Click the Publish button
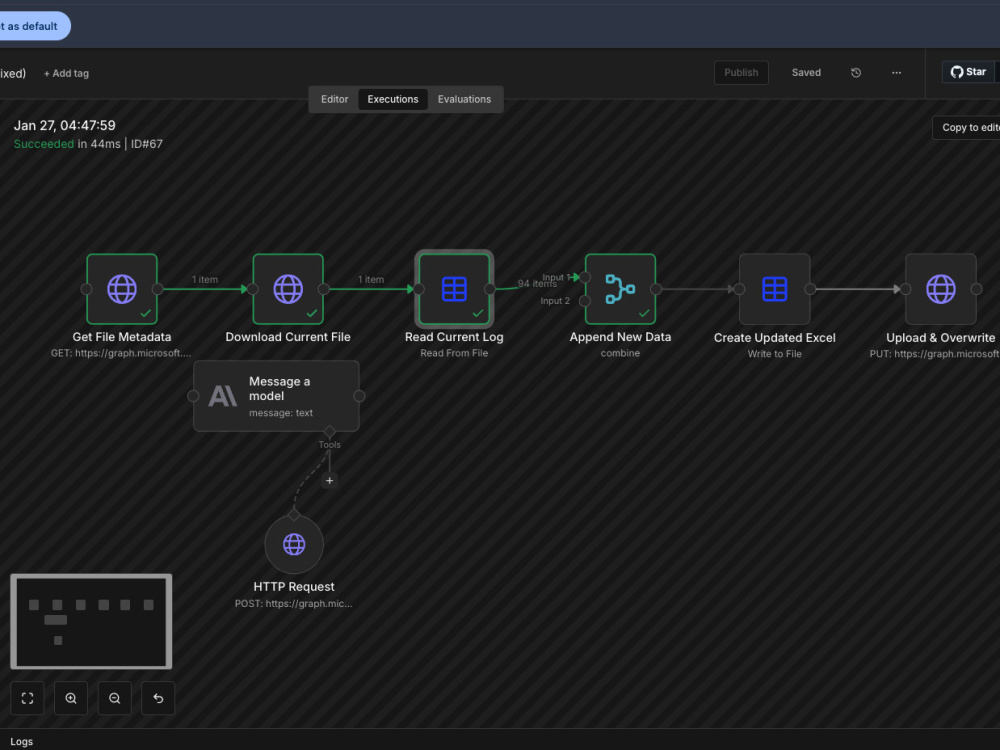 [x=741, y=73]
